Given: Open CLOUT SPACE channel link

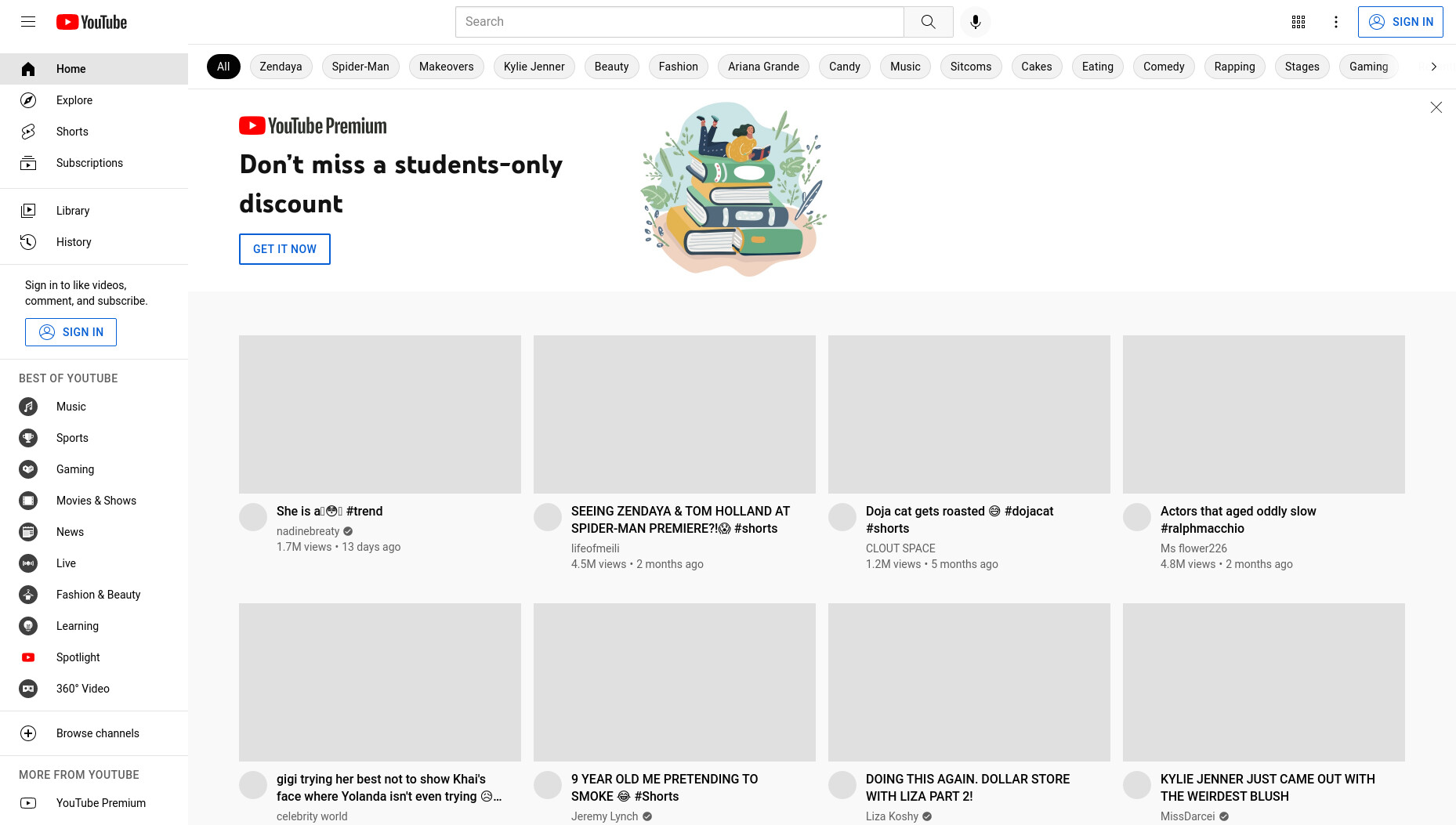Looking at the screenshot, I should 900,548.
